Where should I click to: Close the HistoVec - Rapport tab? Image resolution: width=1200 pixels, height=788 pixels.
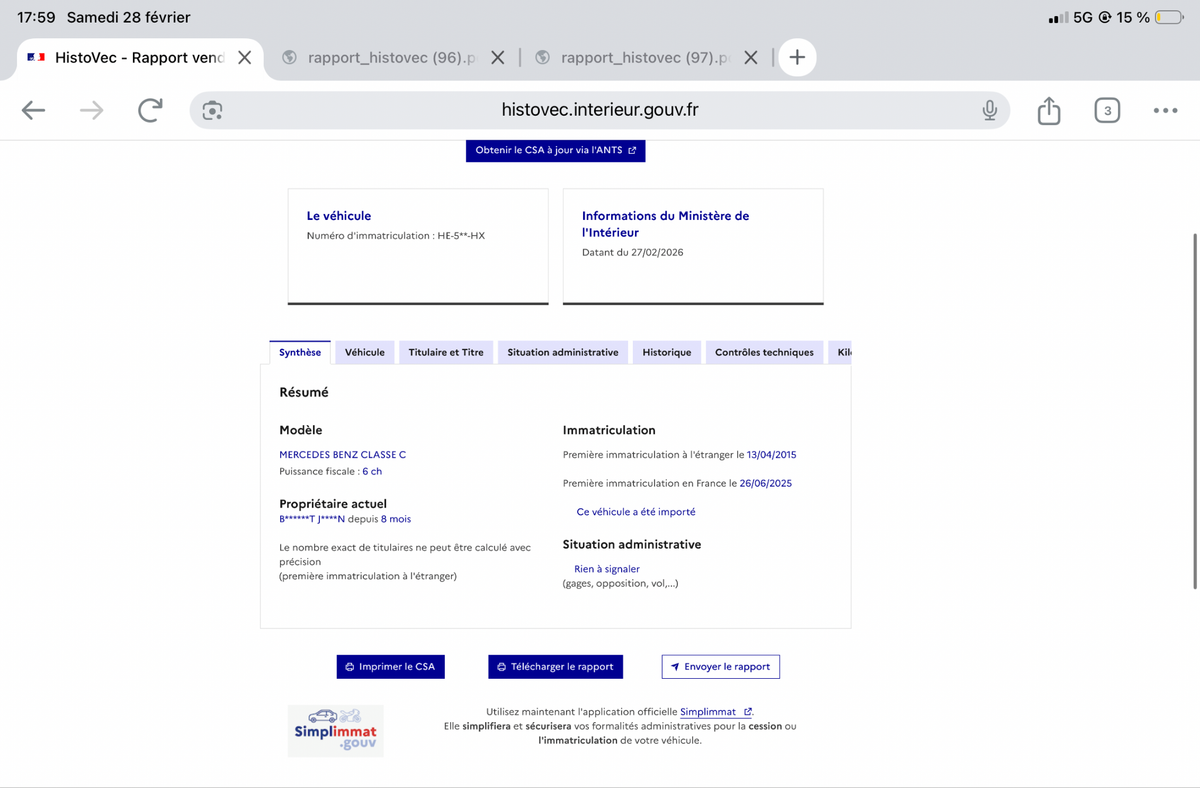click(244, 58)
